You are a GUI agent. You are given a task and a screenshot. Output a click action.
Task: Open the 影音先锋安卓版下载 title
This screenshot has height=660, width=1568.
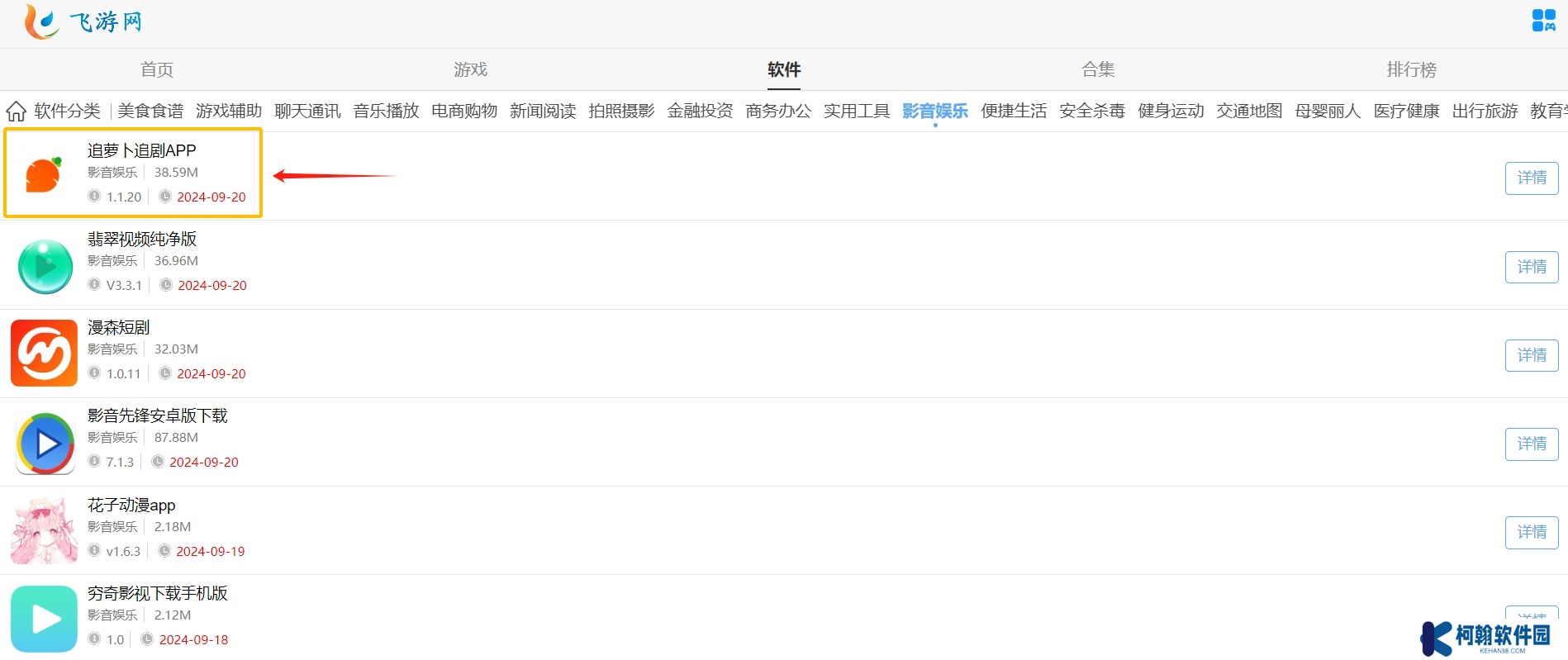click(x=158, y=415)
